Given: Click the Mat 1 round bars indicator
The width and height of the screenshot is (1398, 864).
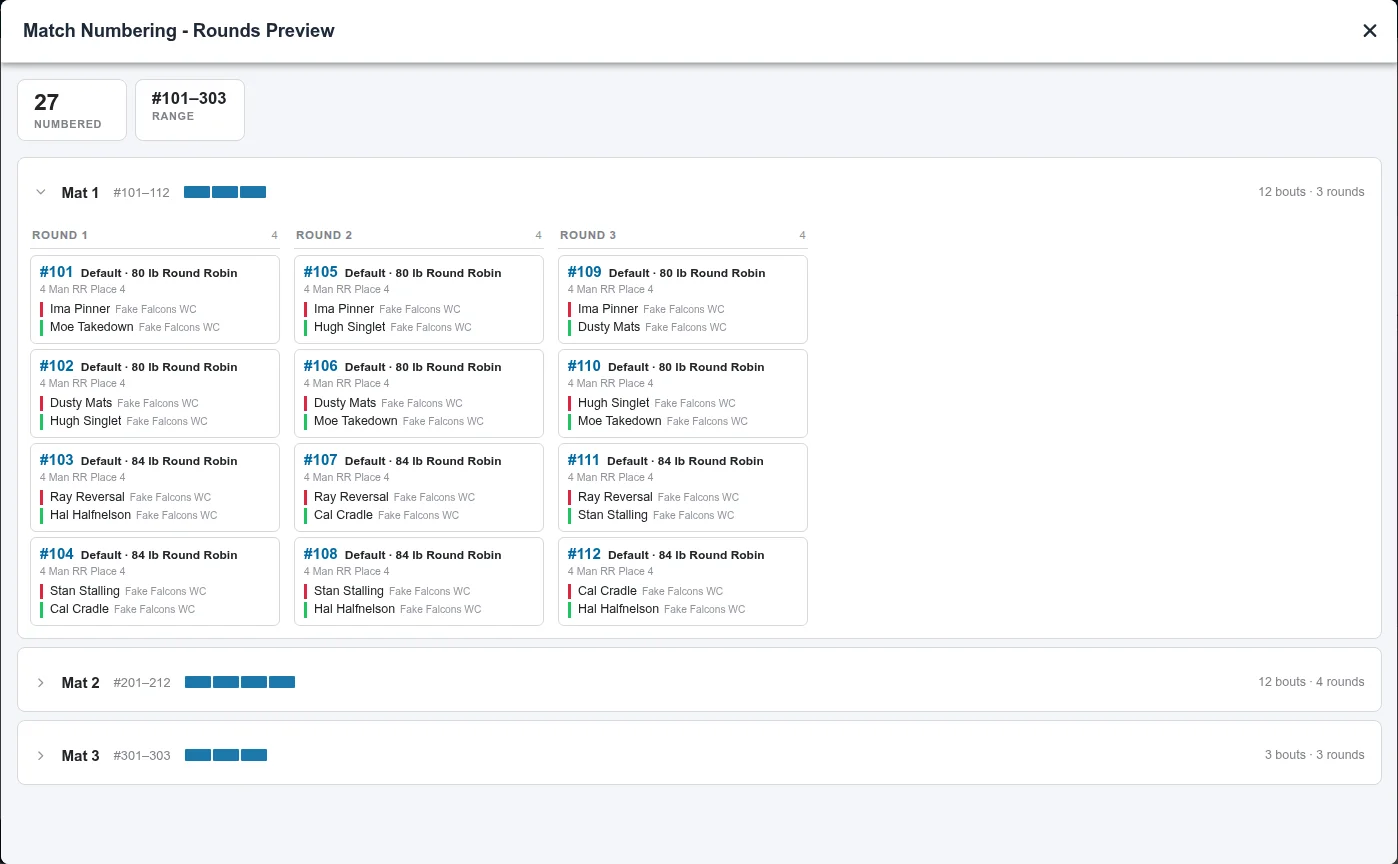Looking at the screenshot, I should click(225, 192).
